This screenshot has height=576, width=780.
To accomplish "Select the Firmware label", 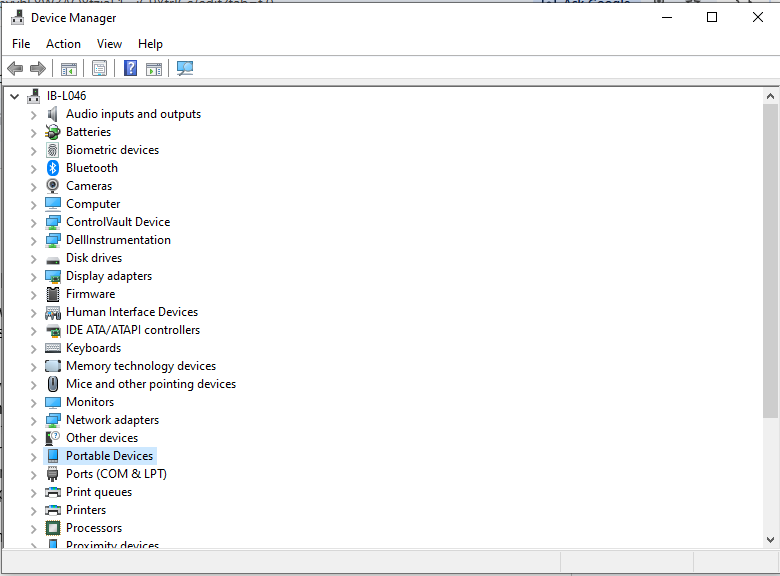I will (x=91, y=294).
